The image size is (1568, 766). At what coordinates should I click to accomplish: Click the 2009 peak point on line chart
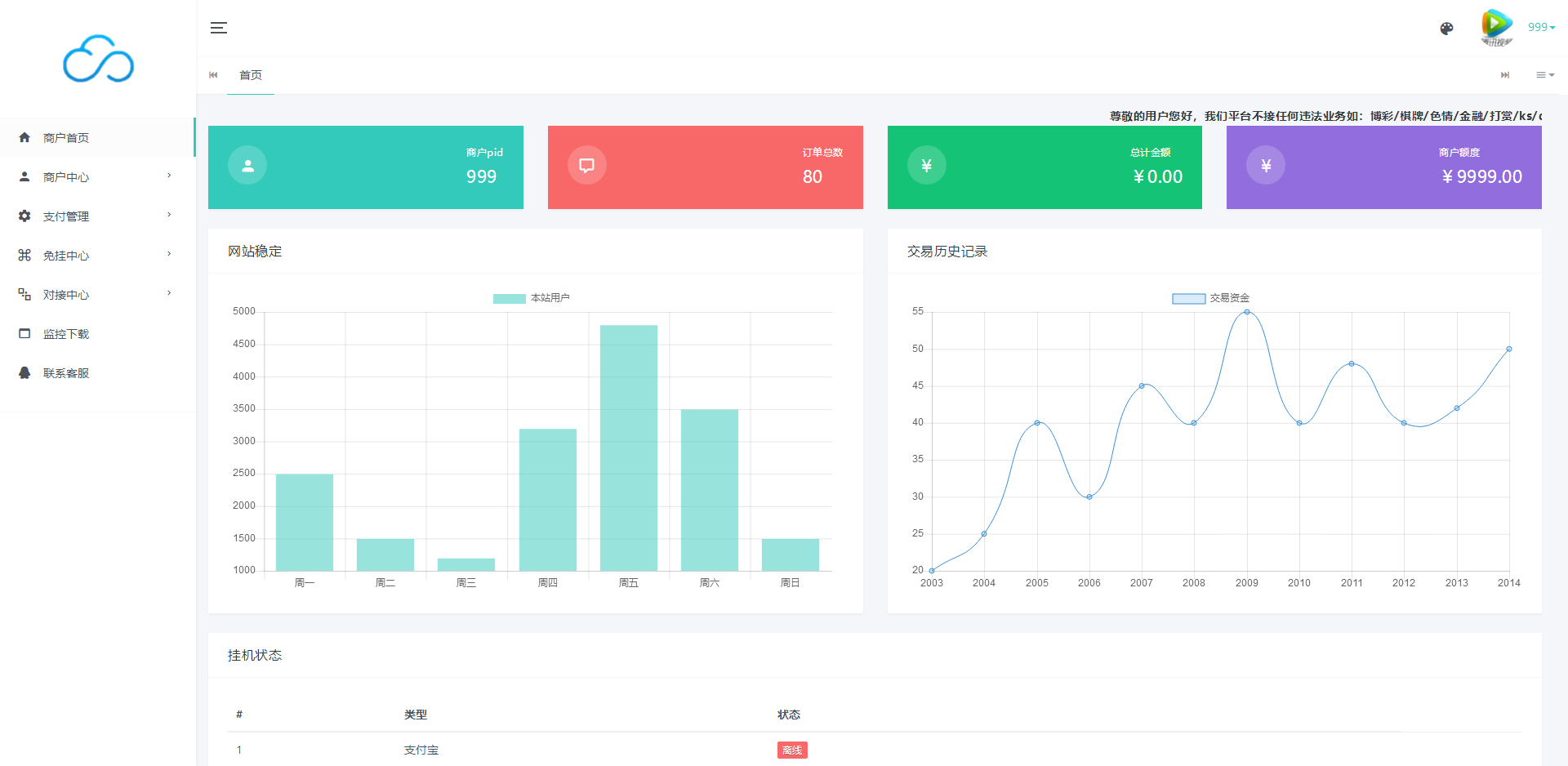[x=1246, y=312]
